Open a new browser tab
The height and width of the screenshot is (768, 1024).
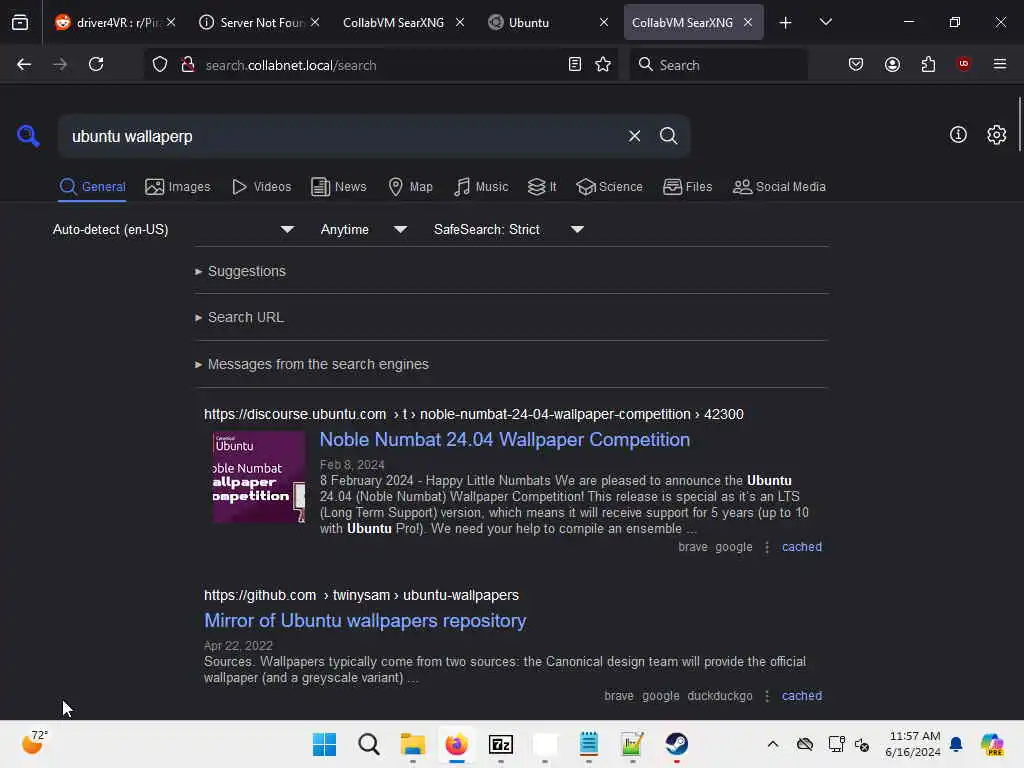[785, 22]
